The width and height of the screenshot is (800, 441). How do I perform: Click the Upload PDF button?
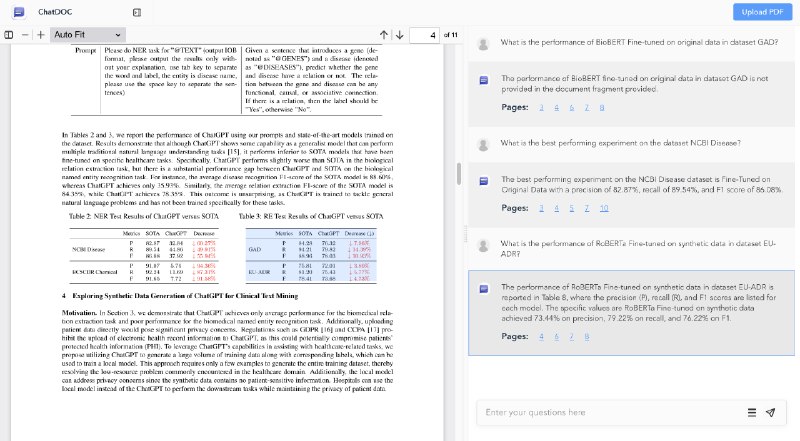(x=762, y=12)
